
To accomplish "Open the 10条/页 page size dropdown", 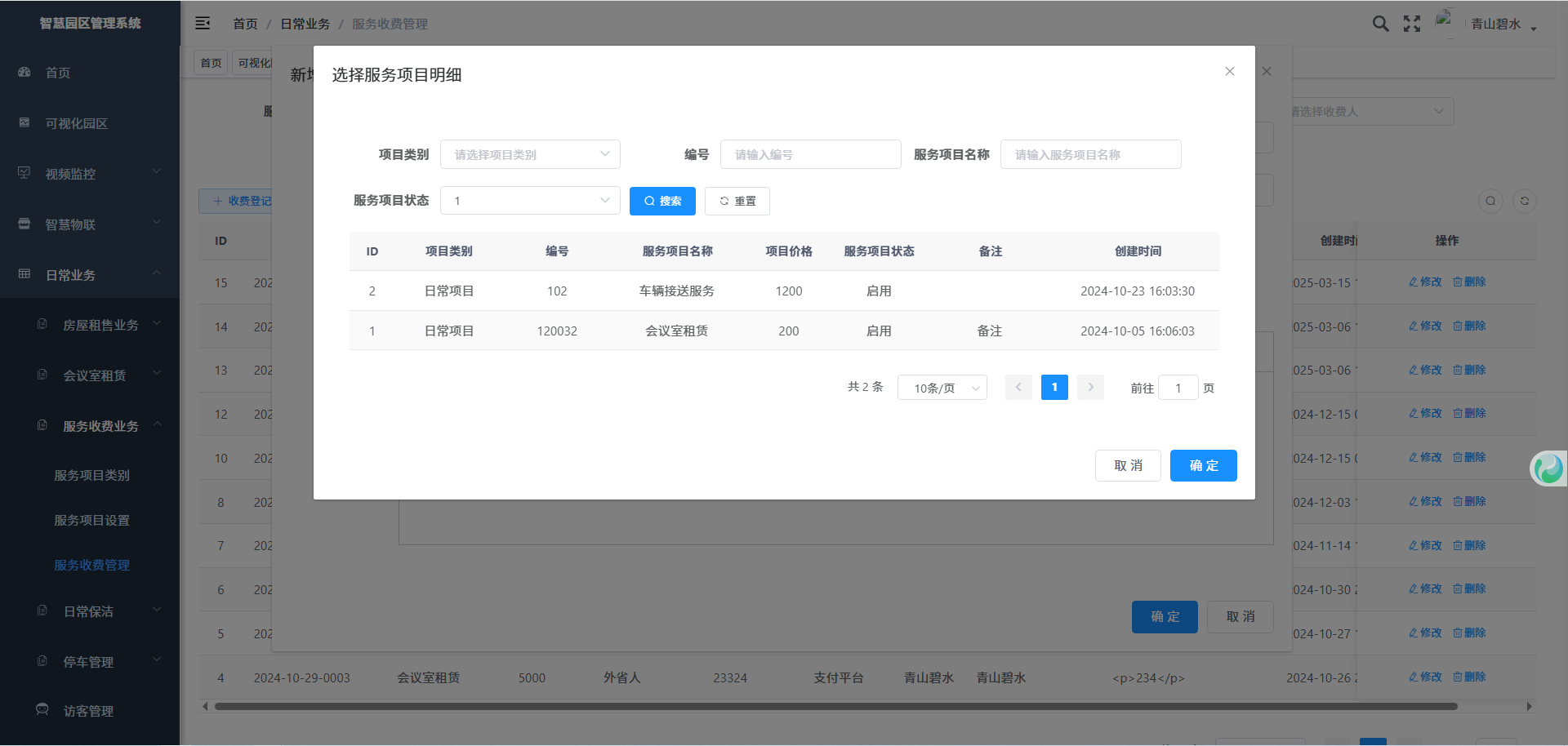I will (x=942, y=388).
